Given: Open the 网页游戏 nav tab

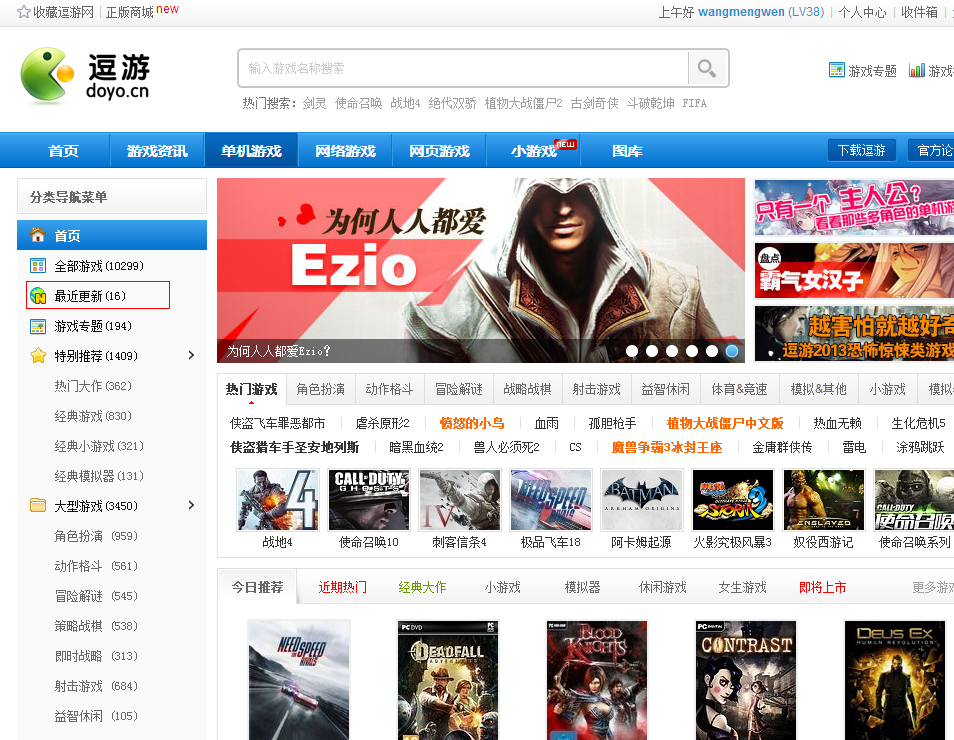Looking at the screenshot, I should click(439, 150).
